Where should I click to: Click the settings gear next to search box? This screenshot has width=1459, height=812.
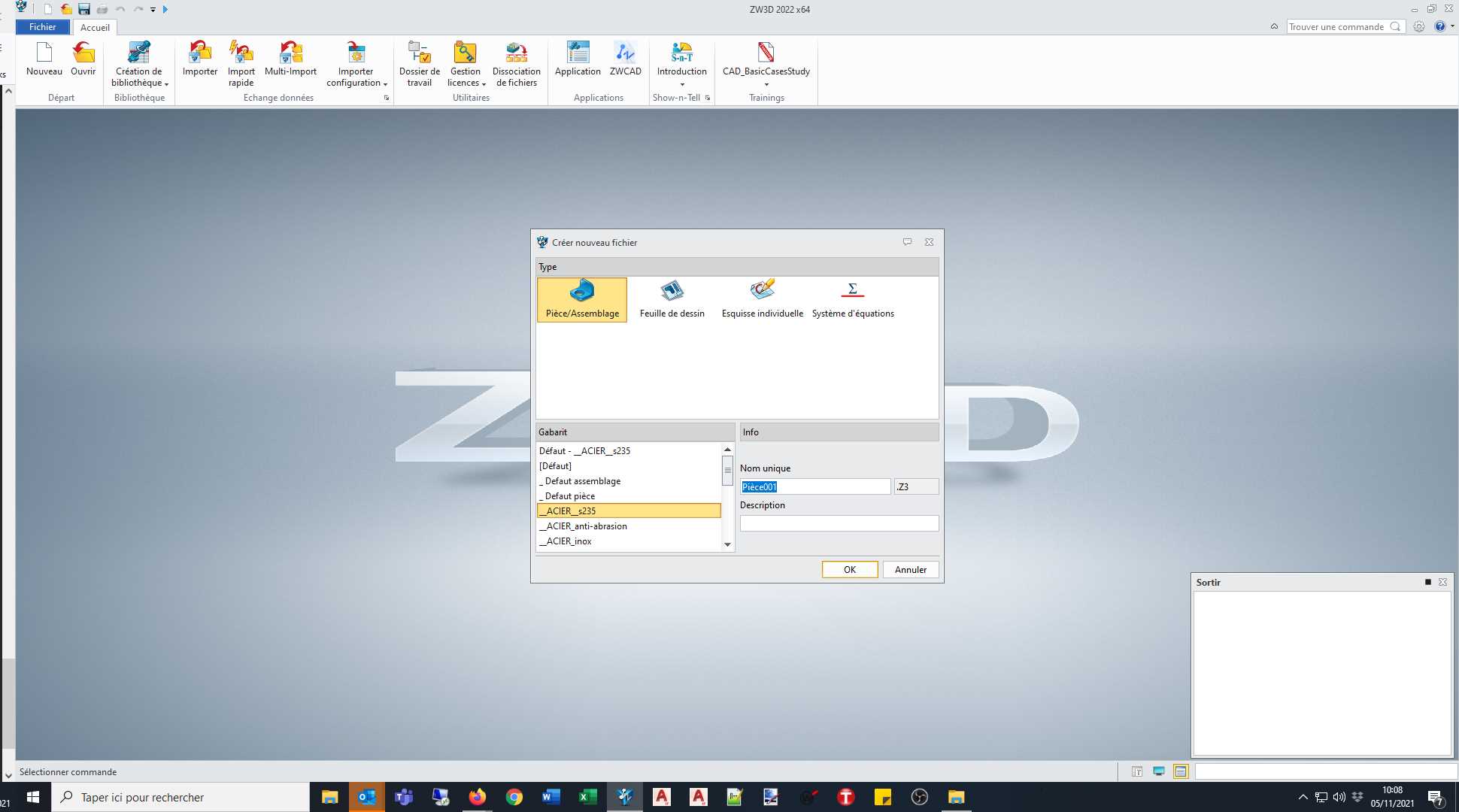tap(1418, 26)
